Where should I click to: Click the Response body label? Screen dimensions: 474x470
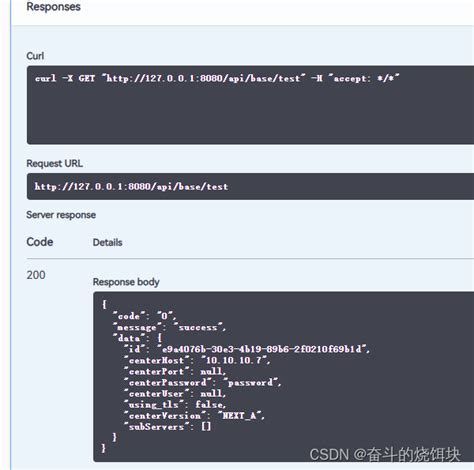[x=126, y=282]
